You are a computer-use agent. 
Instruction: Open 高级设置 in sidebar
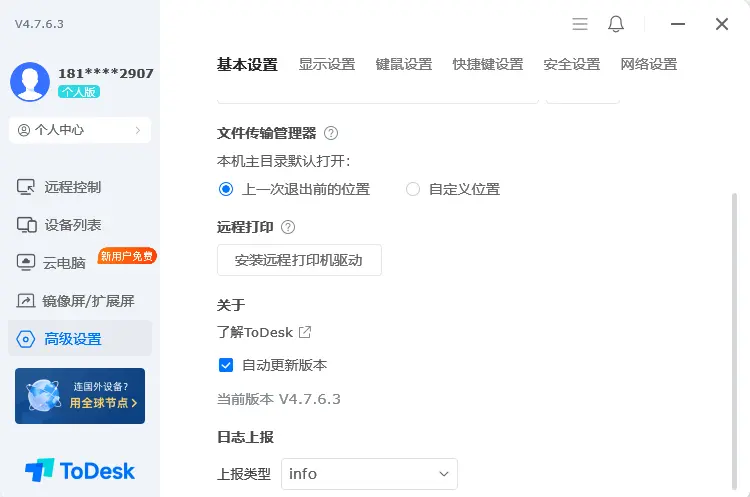click(80, 339)
